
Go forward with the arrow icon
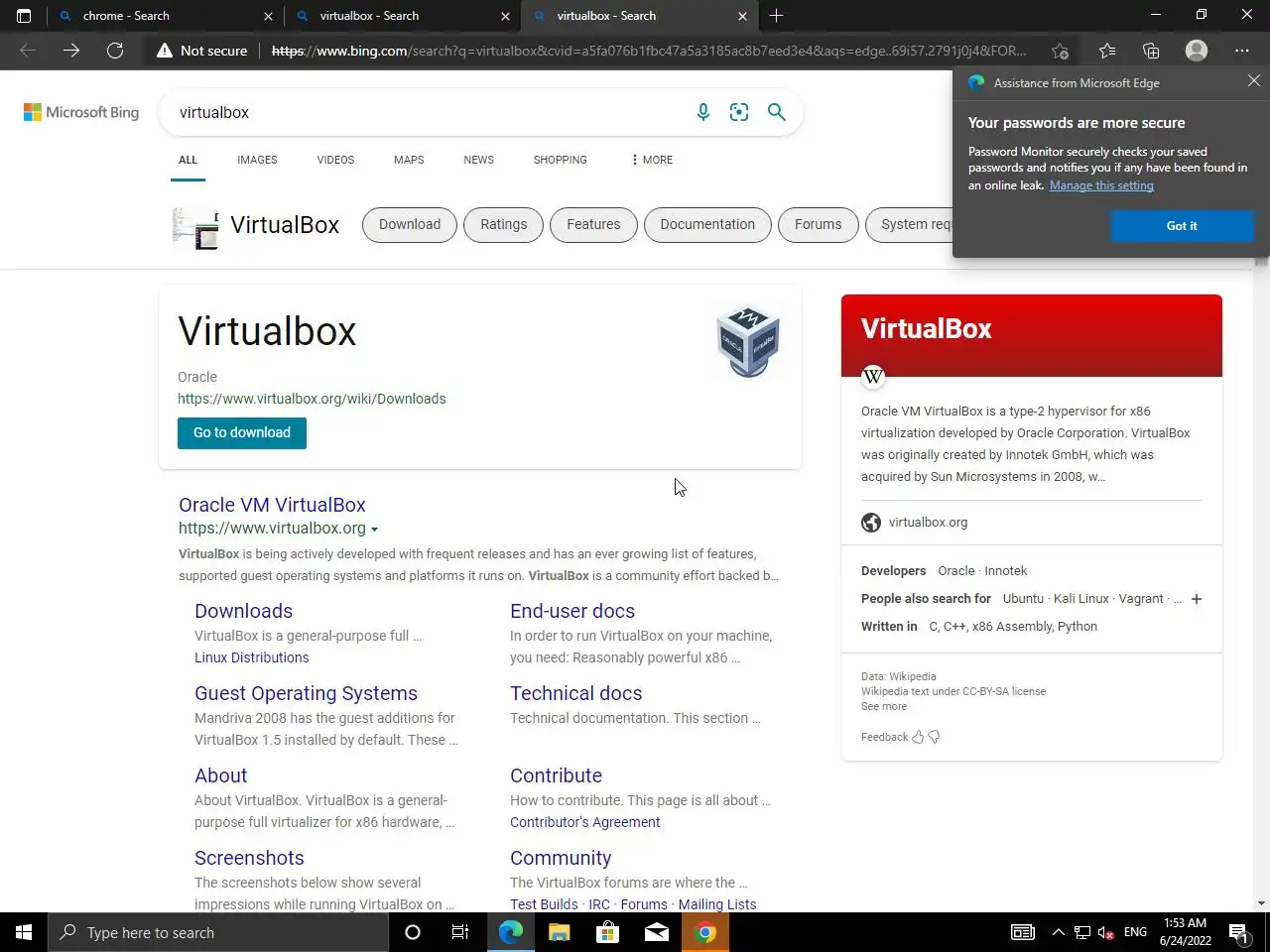point(71,51)
